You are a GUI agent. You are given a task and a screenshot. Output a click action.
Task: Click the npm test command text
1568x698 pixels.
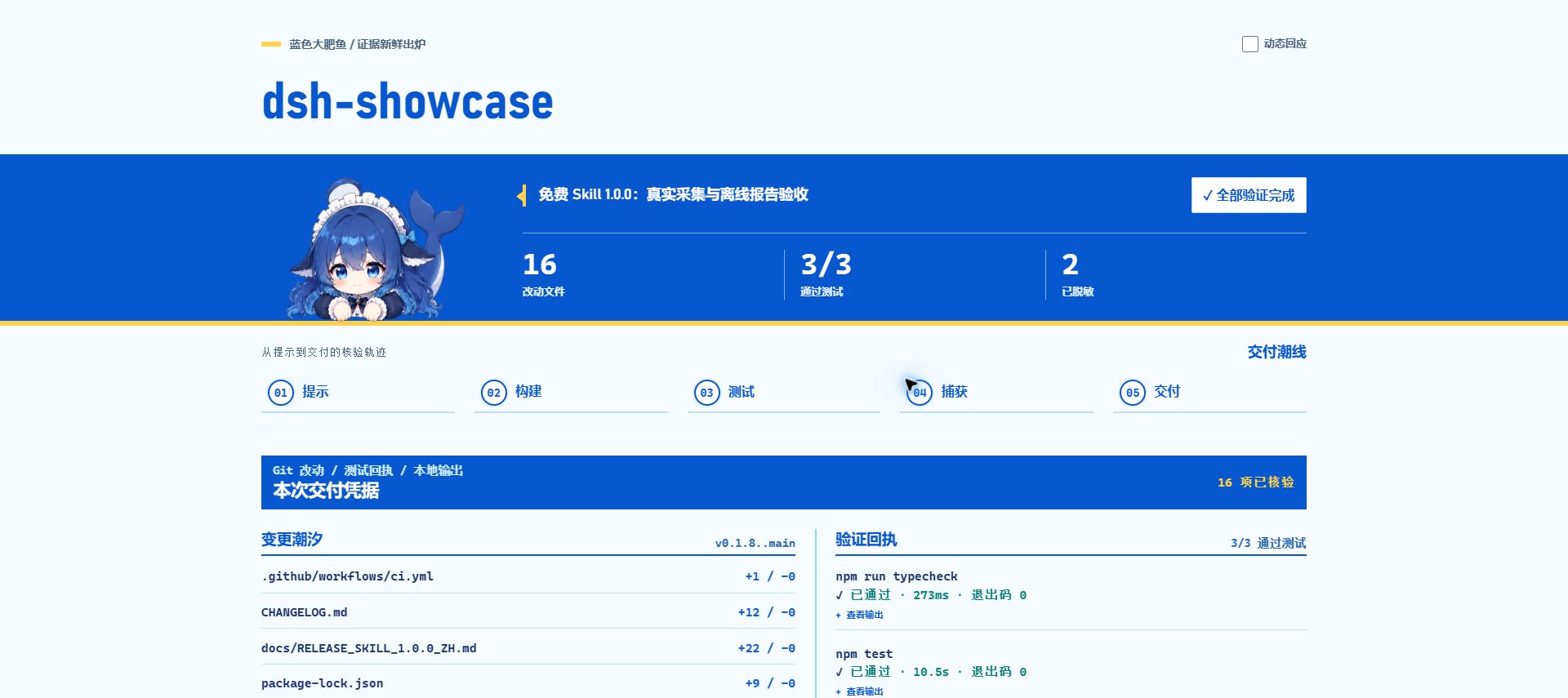point(864,654)
